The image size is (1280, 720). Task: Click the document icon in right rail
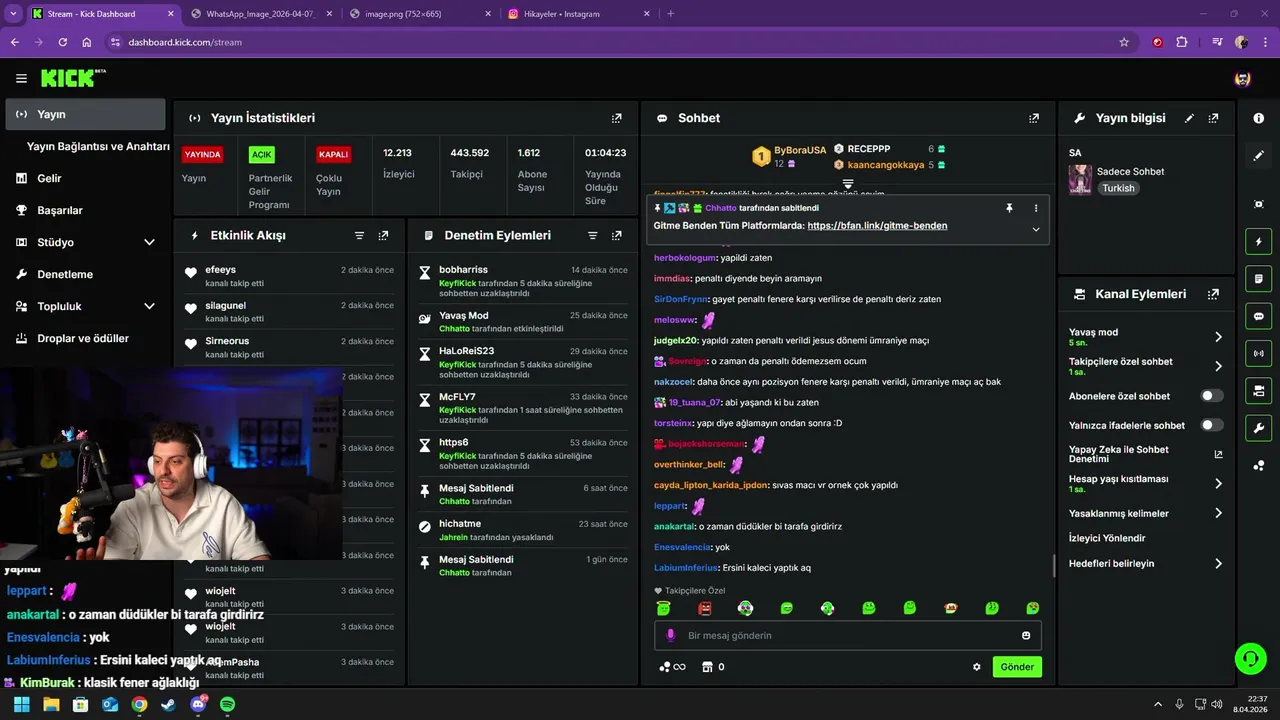[1258, 278]
